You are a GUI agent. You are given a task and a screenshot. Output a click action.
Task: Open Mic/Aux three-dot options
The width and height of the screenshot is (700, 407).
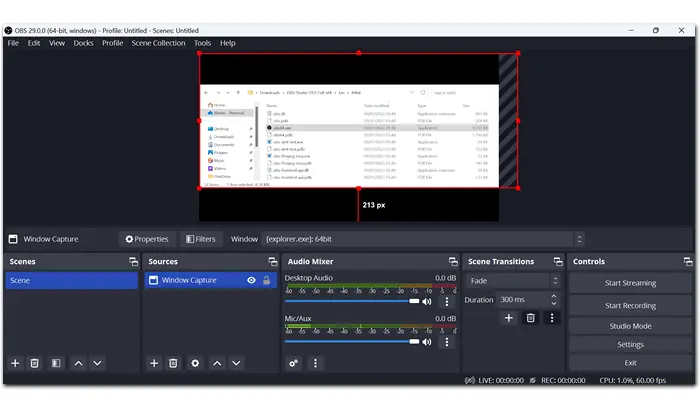(446, 342)
